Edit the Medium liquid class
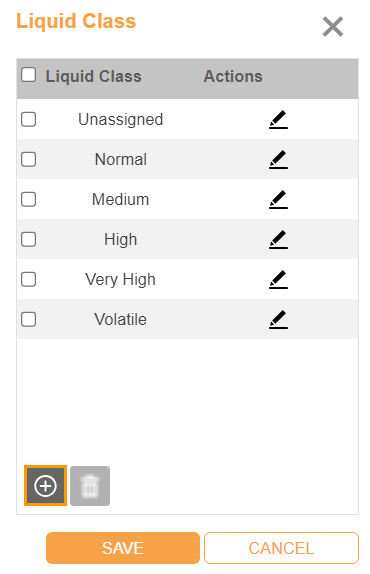 (278, 200)
